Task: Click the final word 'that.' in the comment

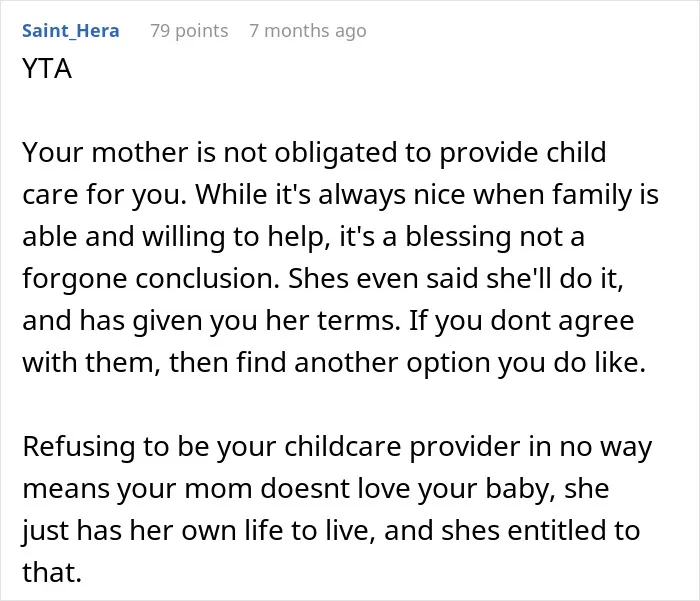Action: tap(52, 573)
